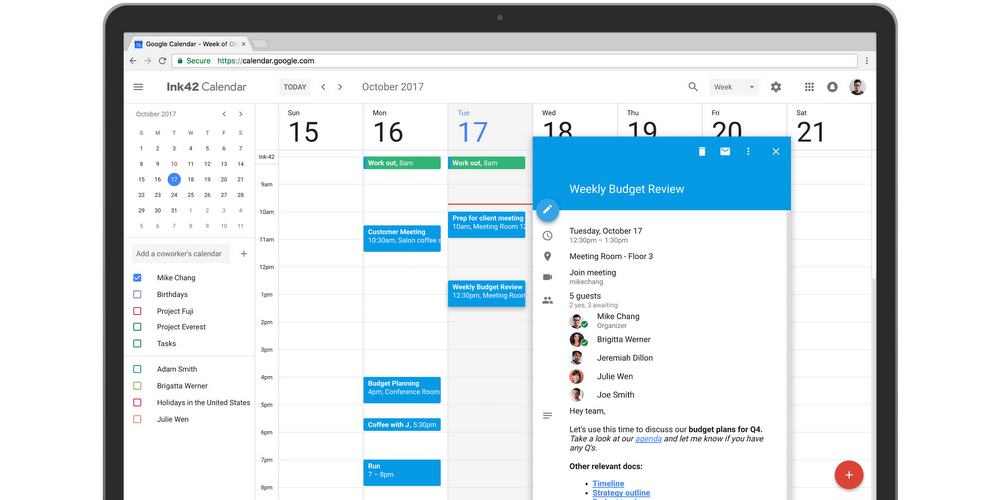Enable the Project Fuji calendar

tap(137, 311)
